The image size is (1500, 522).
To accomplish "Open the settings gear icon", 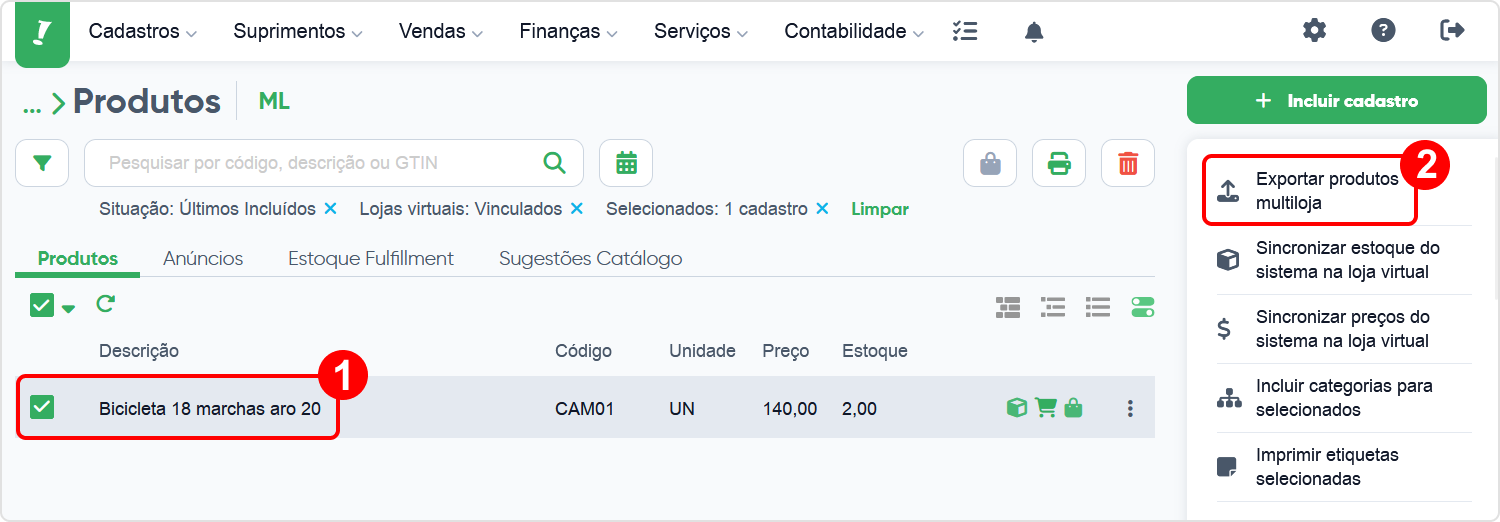I will click(1314, 30).
